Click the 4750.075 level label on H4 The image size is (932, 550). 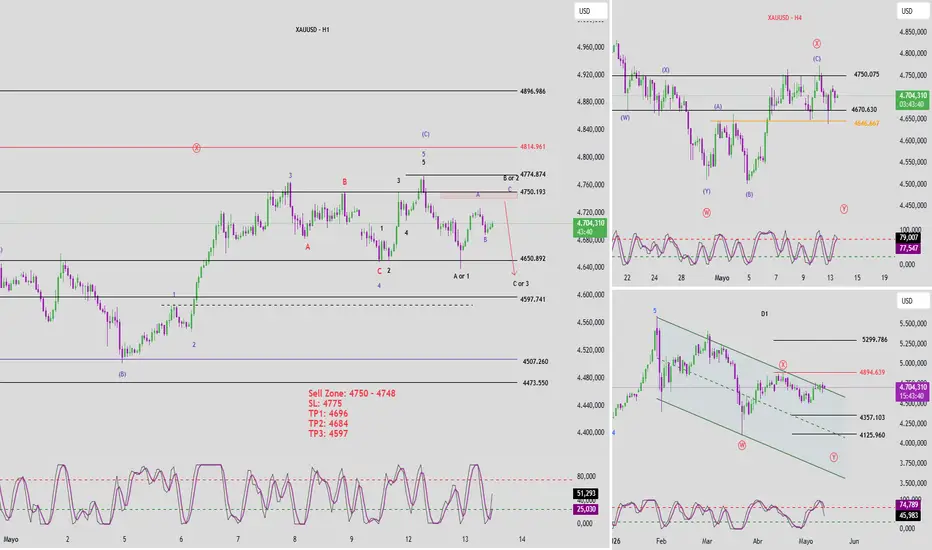(x=866, y=75)
